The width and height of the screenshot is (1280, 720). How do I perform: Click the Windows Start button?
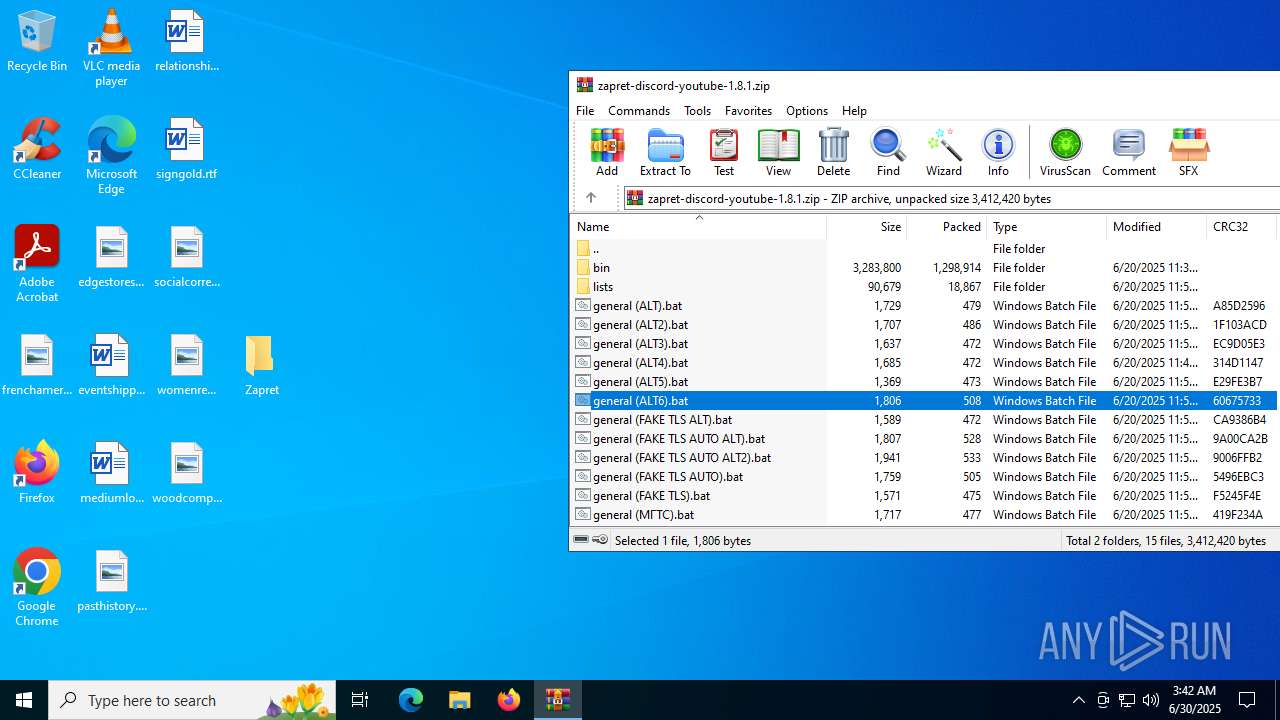click(x=24, y=700)
